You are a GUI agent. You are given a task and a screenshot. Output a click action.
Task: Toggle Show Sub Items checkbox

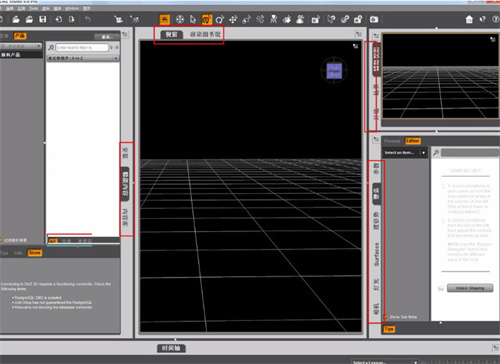point(386,317)
